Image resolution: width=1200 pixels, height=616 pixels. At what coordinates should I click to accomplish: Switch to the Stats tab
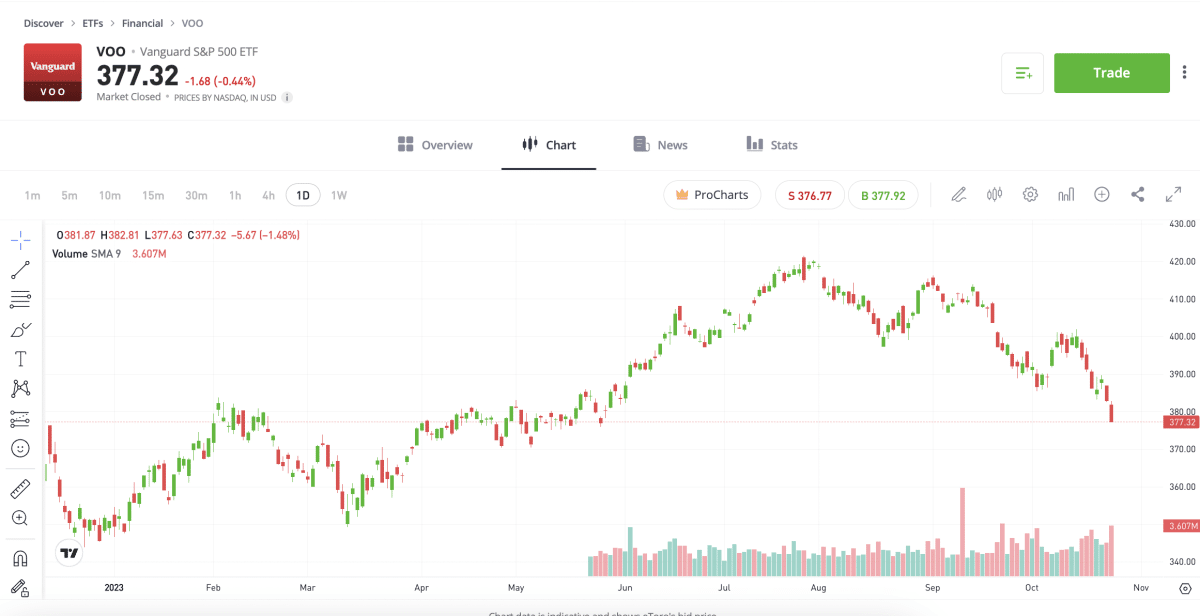771,144
